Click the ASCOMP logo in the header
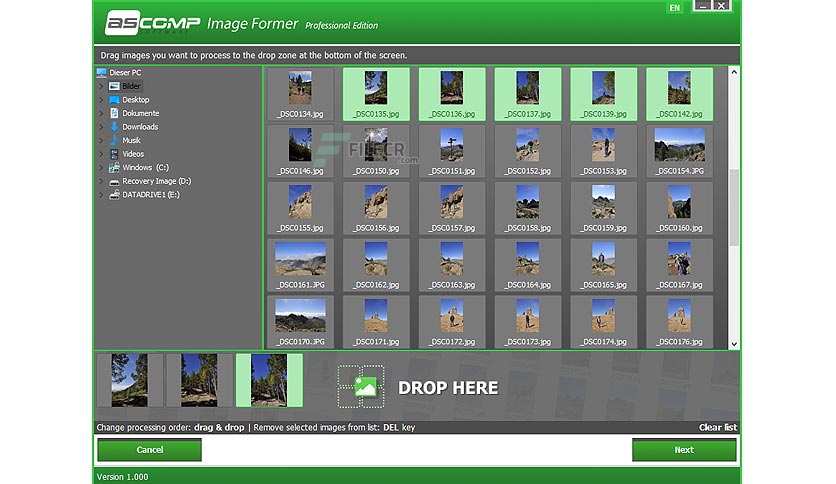 click(152, 23)
